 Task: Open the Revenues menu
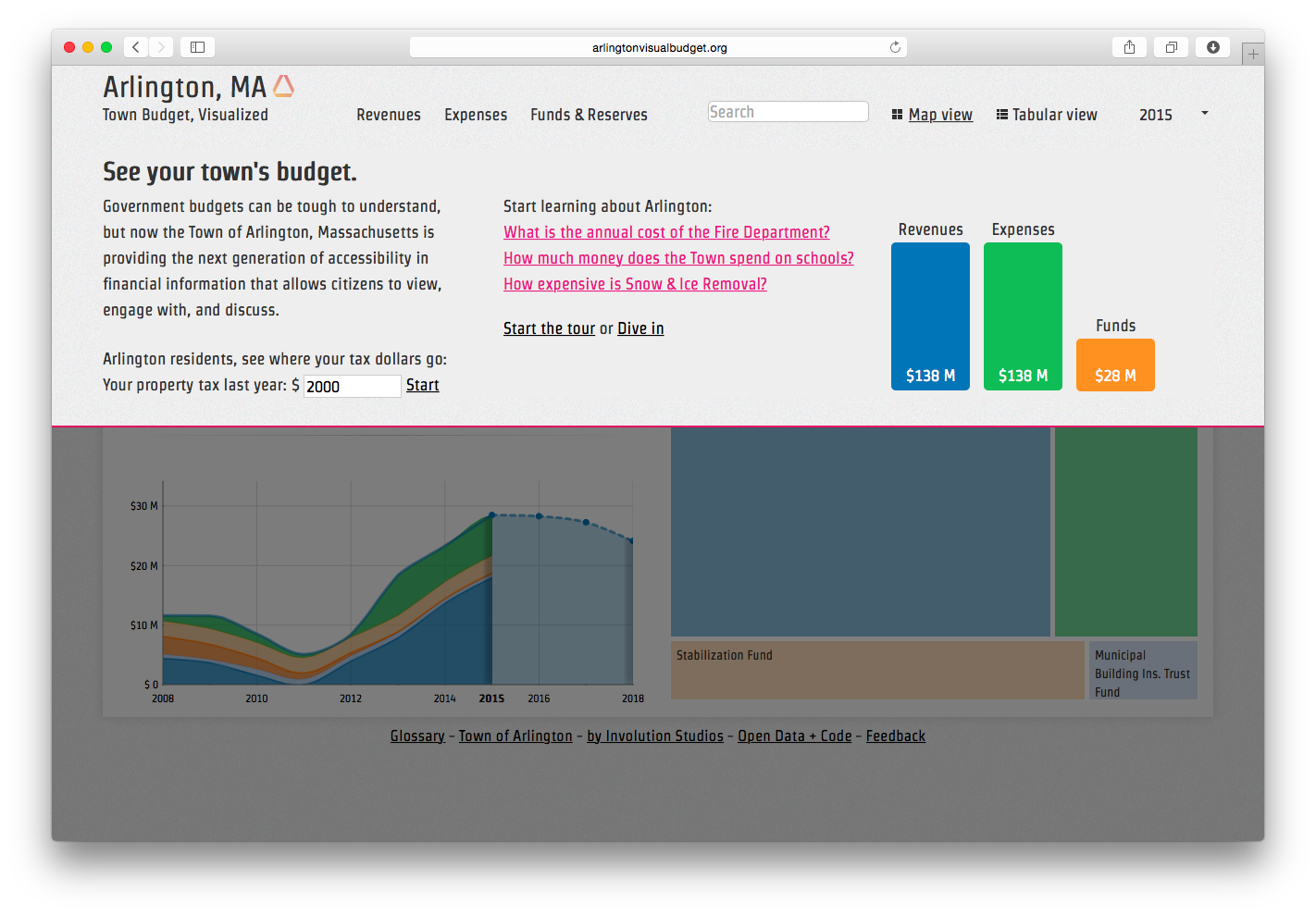[389, 115]
